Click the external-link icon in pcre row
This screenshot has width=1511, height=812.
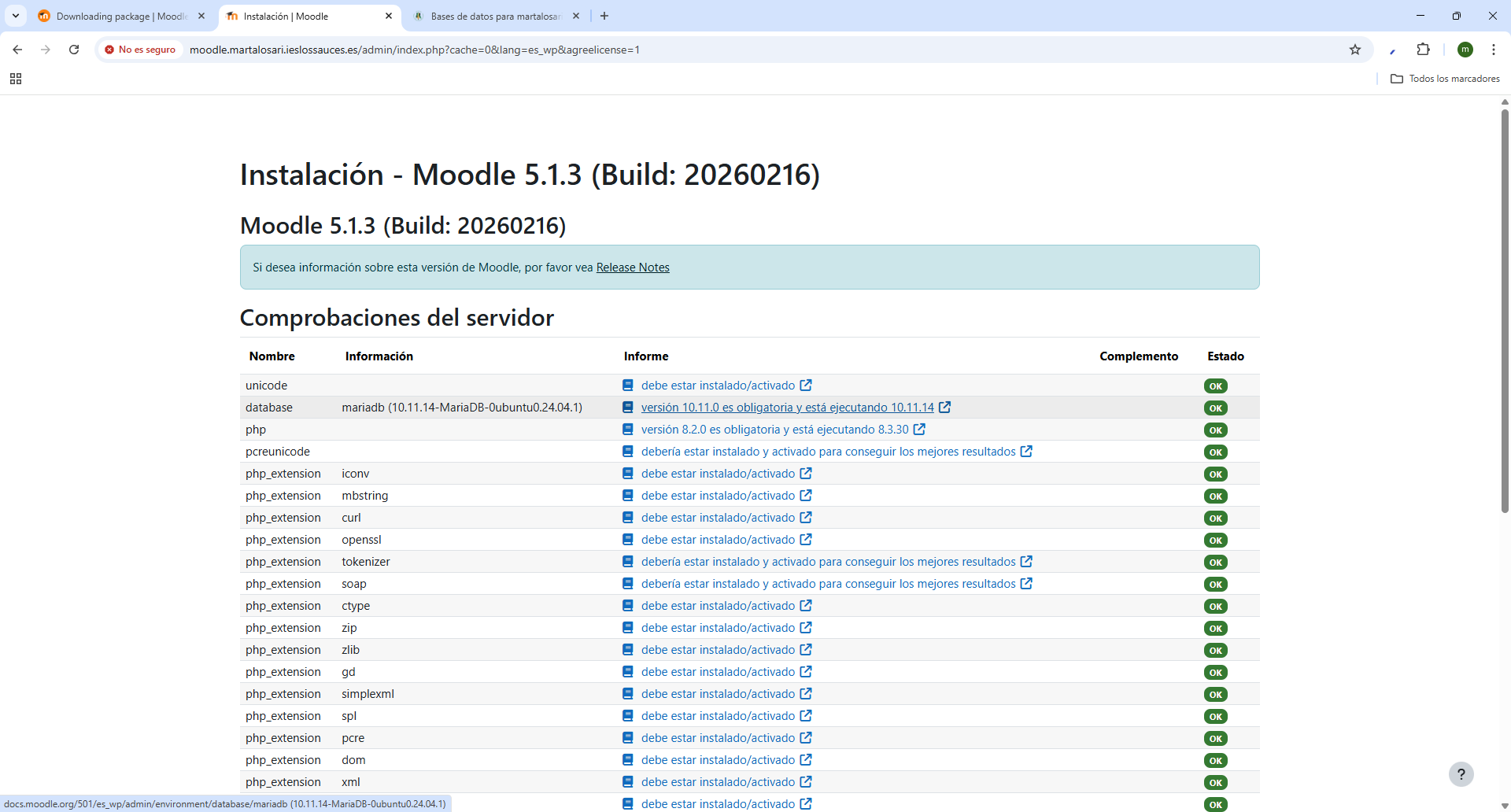(806, 738)
